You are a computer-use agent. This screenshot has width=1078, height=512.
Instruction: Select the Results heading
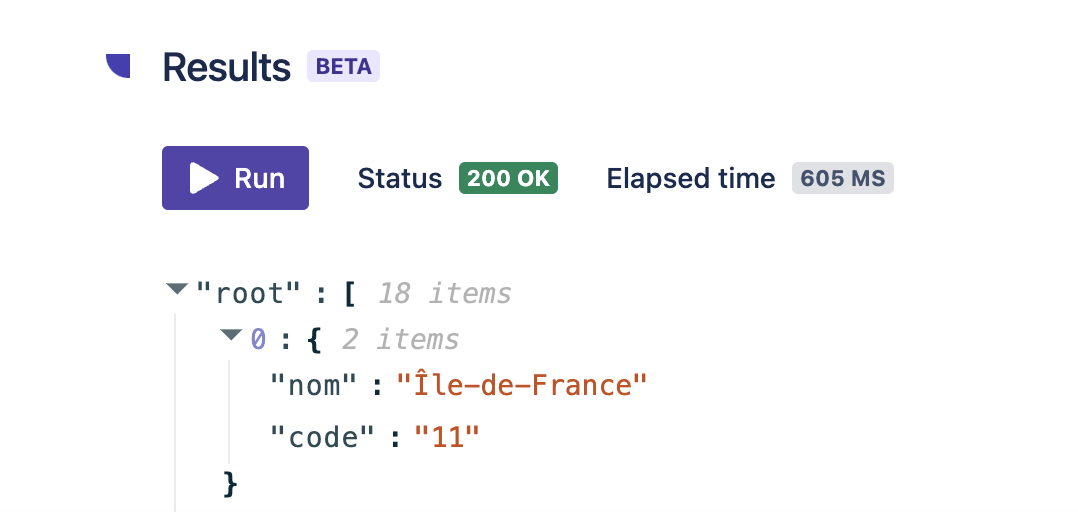226,67
